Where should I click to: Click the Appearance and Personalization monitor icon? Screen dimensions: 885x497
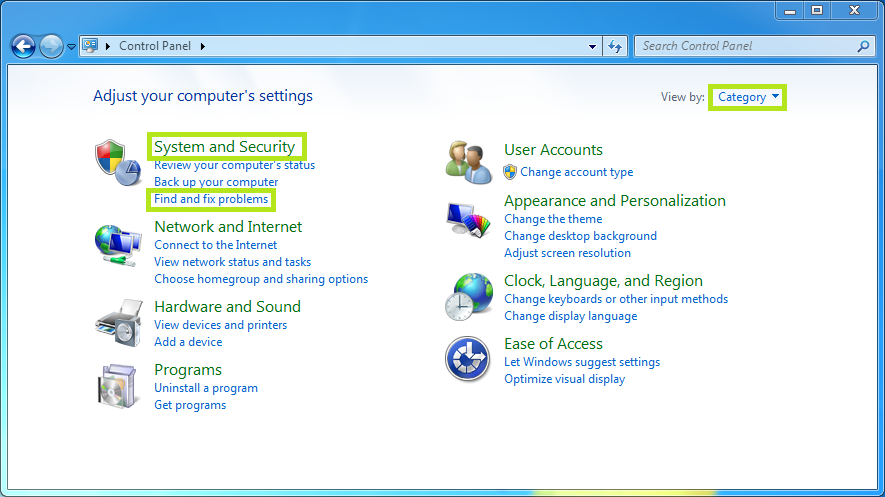[x=468, y=219]
